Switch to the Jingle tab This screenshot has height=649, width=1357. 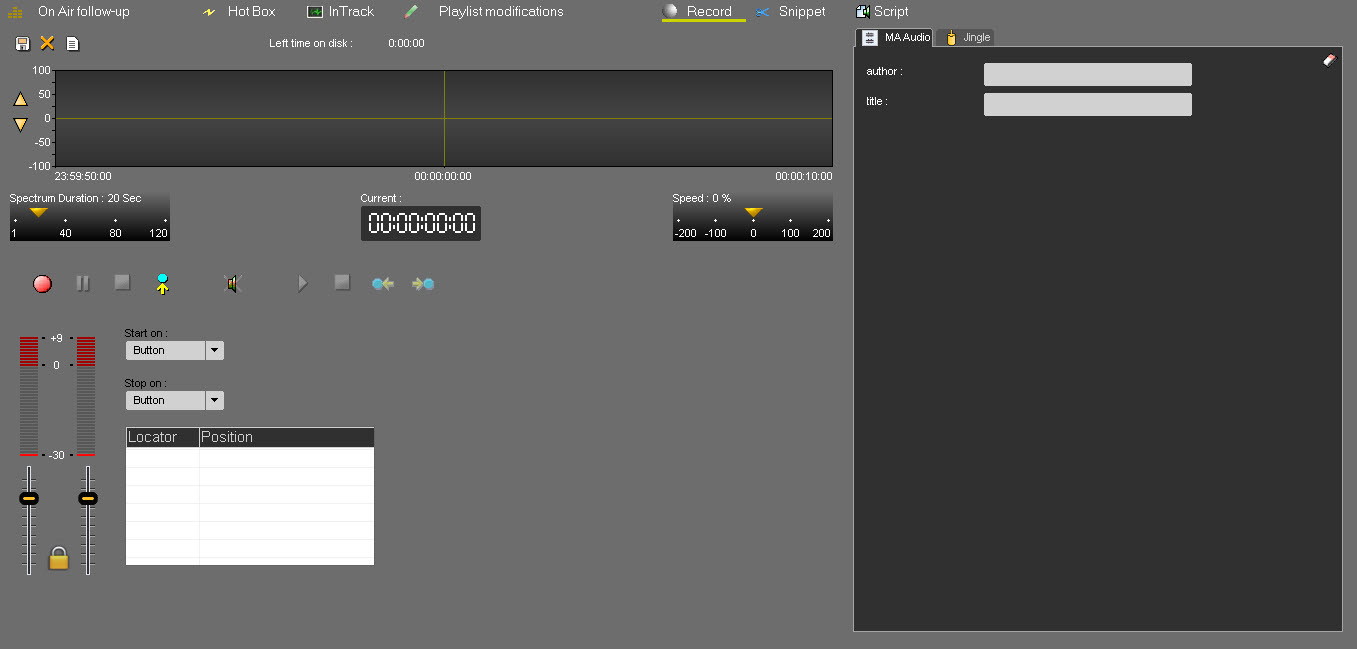point(969,37)
